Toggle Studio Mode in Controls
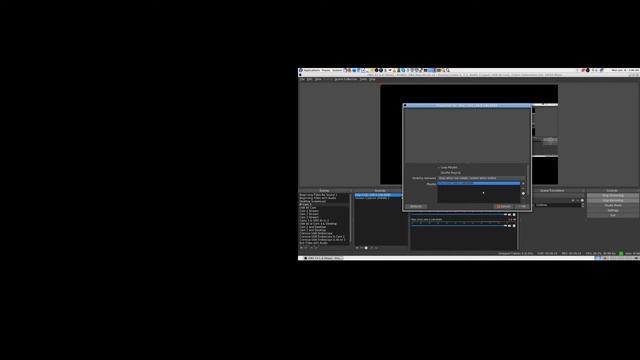Screen dimensions: 640x360 point(613,205)
